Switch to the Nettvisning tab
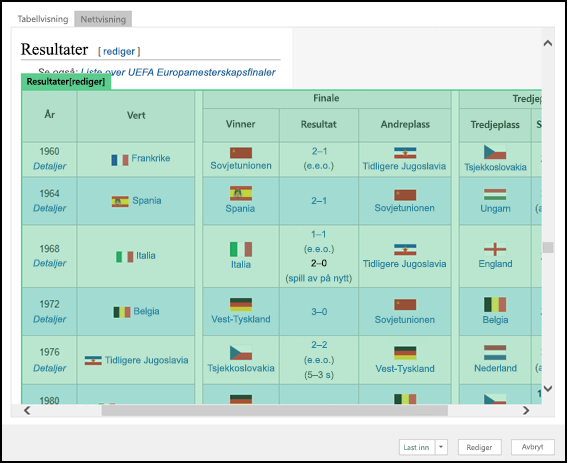The width and height of the screenshot is (567, 463). click(x=103, y=19)
